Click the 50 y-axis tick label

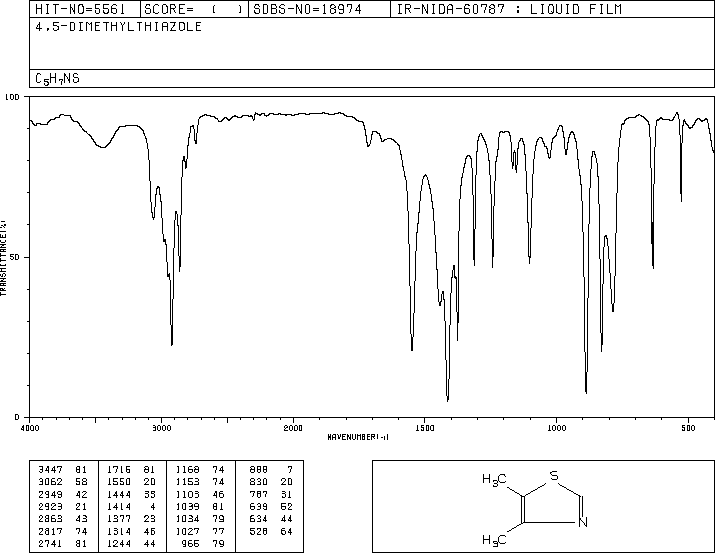15,257
